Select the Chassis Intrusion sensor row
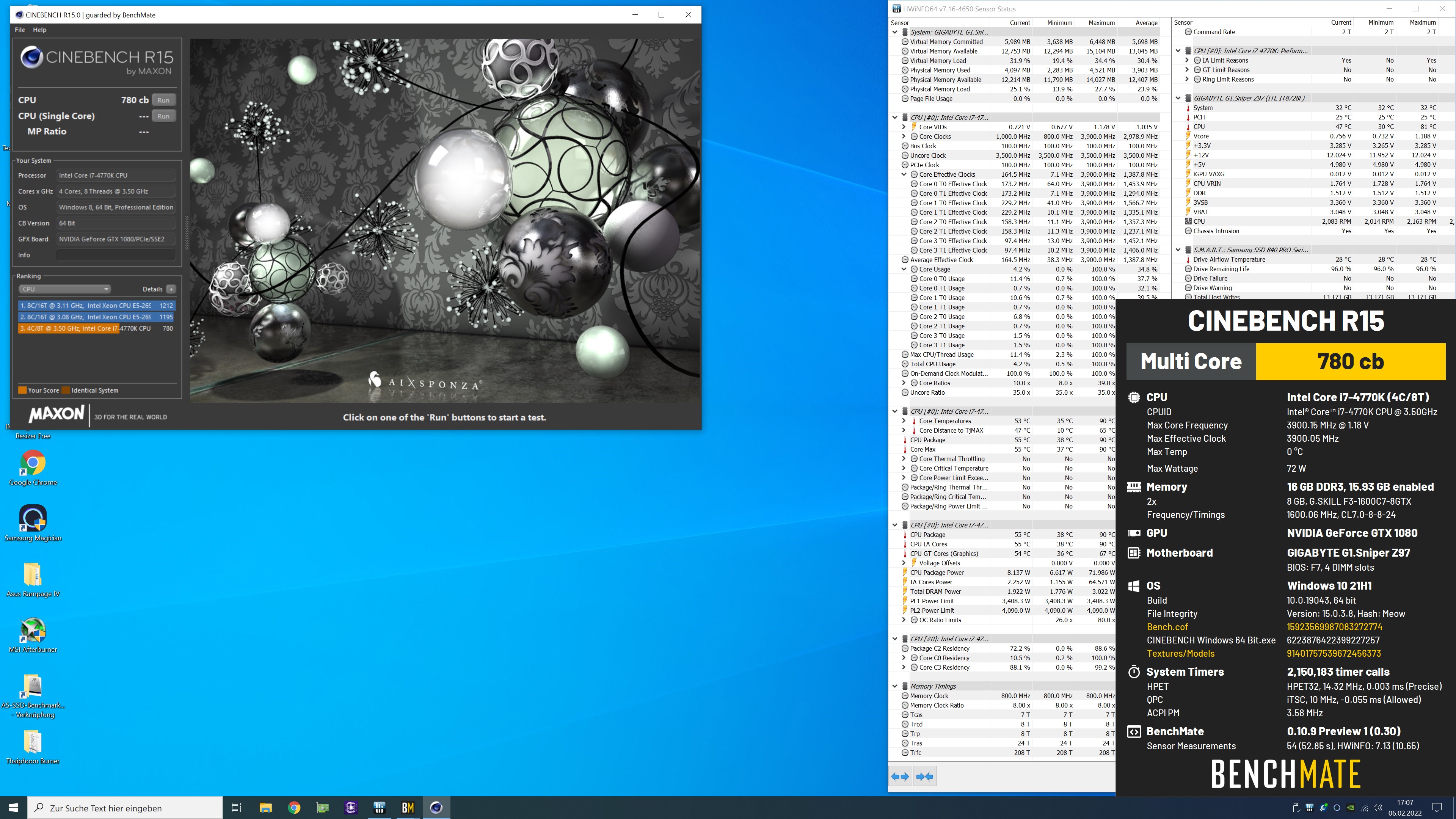 pyautogui.click(x=1313, y=231)
